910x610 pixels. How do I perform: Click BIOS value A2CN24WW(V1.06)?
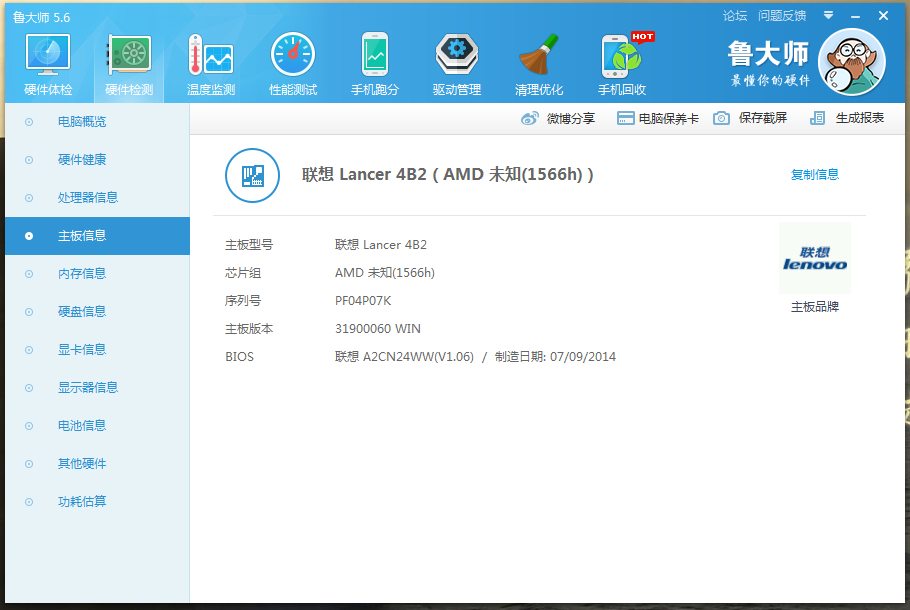click(x=418, y=356)
